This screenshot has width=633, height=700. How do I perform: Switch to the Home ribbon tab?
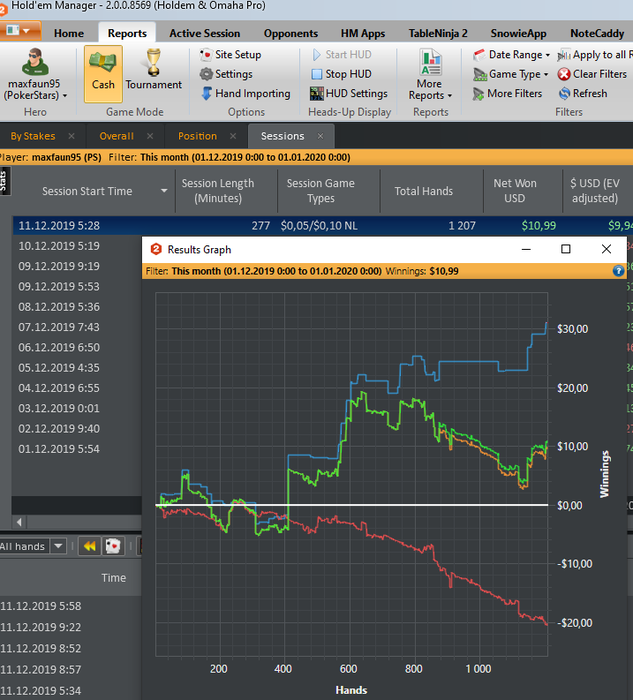click(69, 33)
